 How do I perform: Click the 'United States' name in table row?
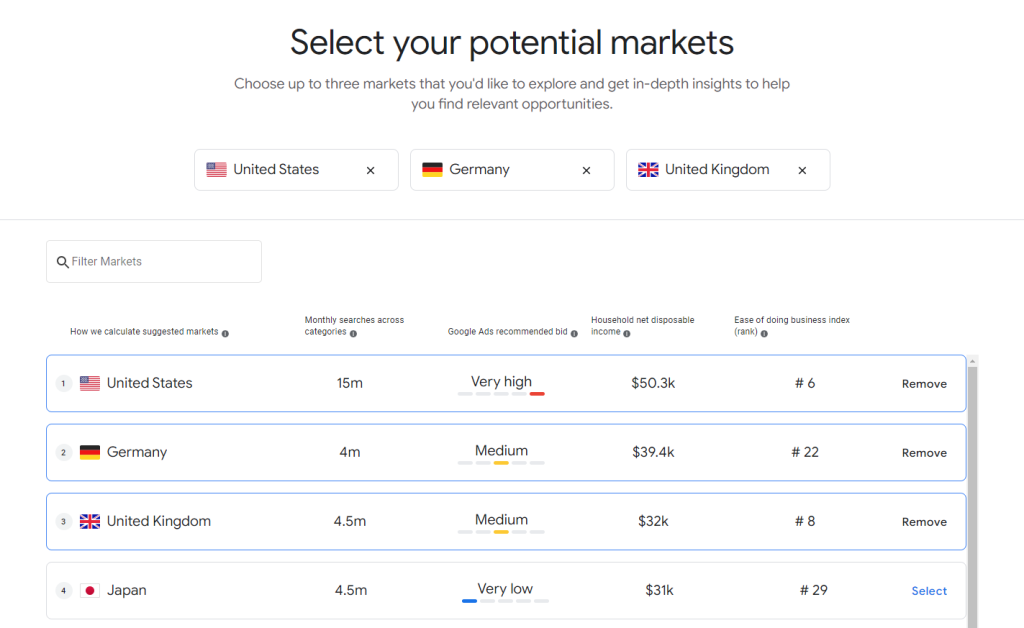(x=150, y=383)
